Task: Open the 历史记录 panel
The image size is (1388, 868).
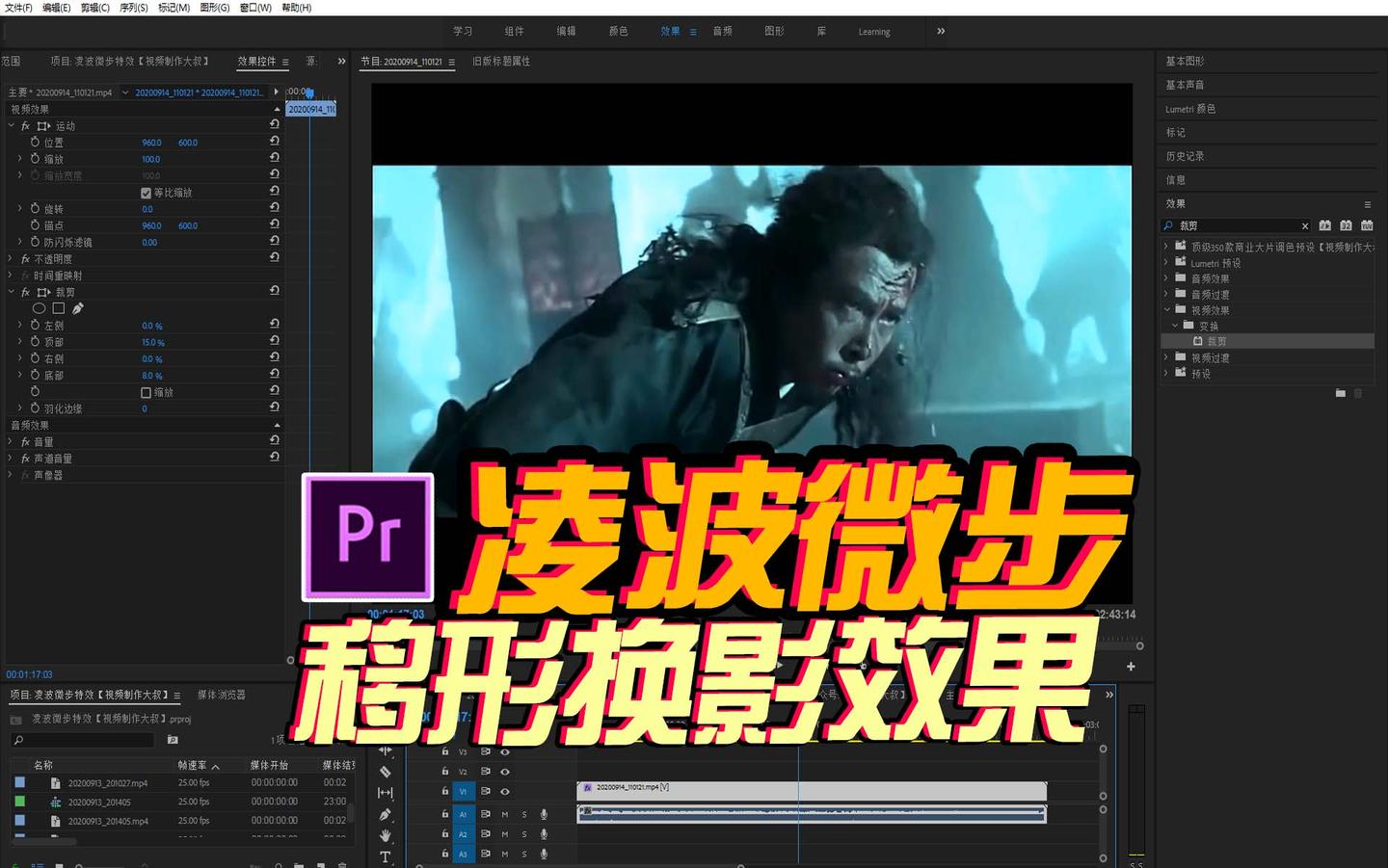Action: [x=1185, y=156]
